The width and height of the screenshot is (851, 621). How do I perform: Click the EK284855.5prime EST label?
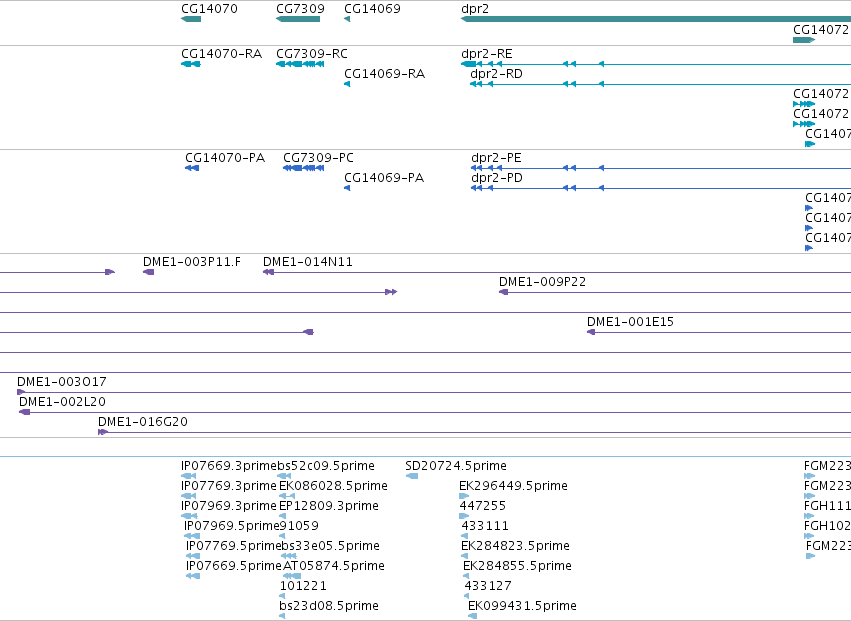517,567
